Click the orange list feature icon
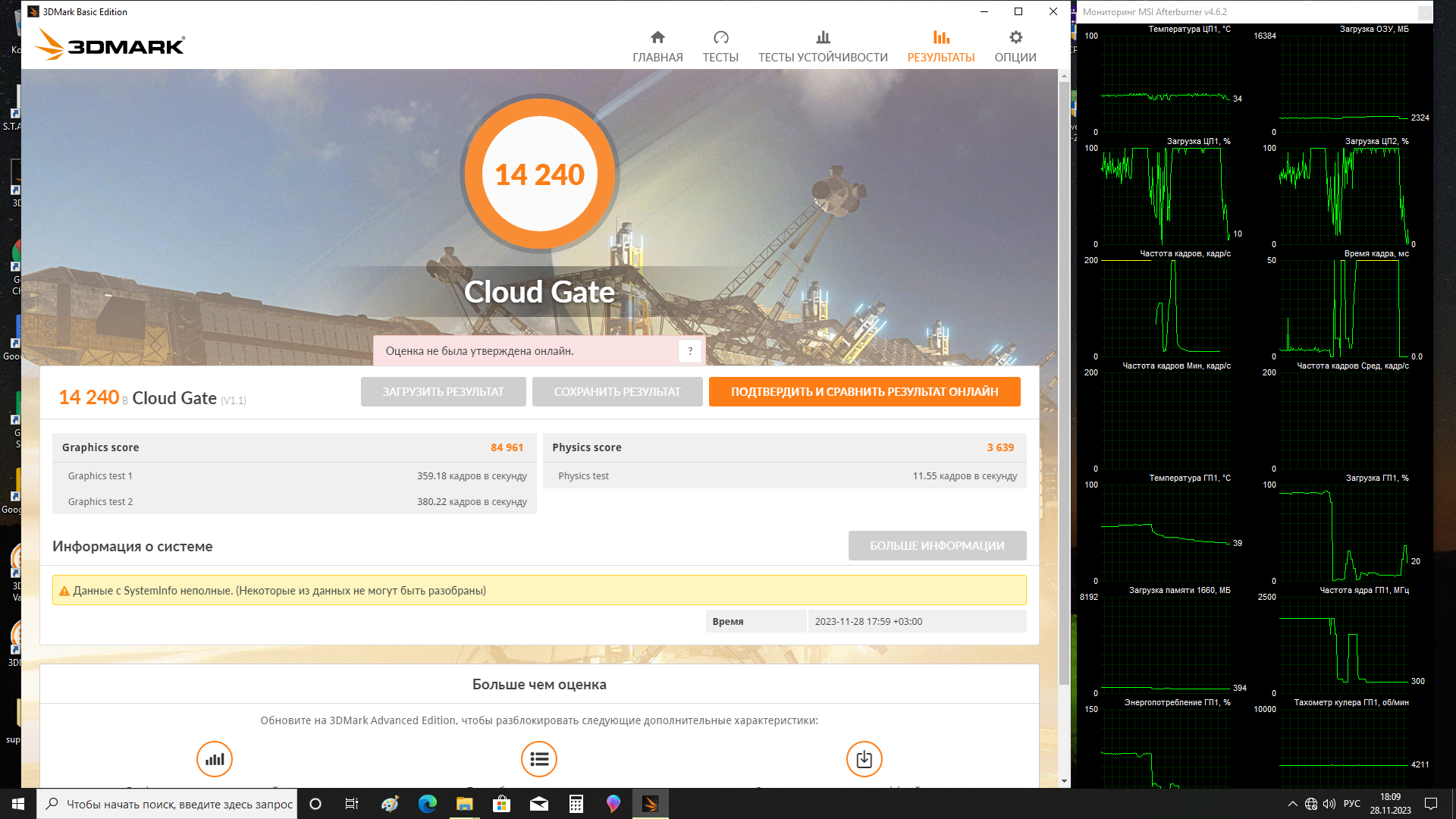1456x819 pixels. click(539, 759)
